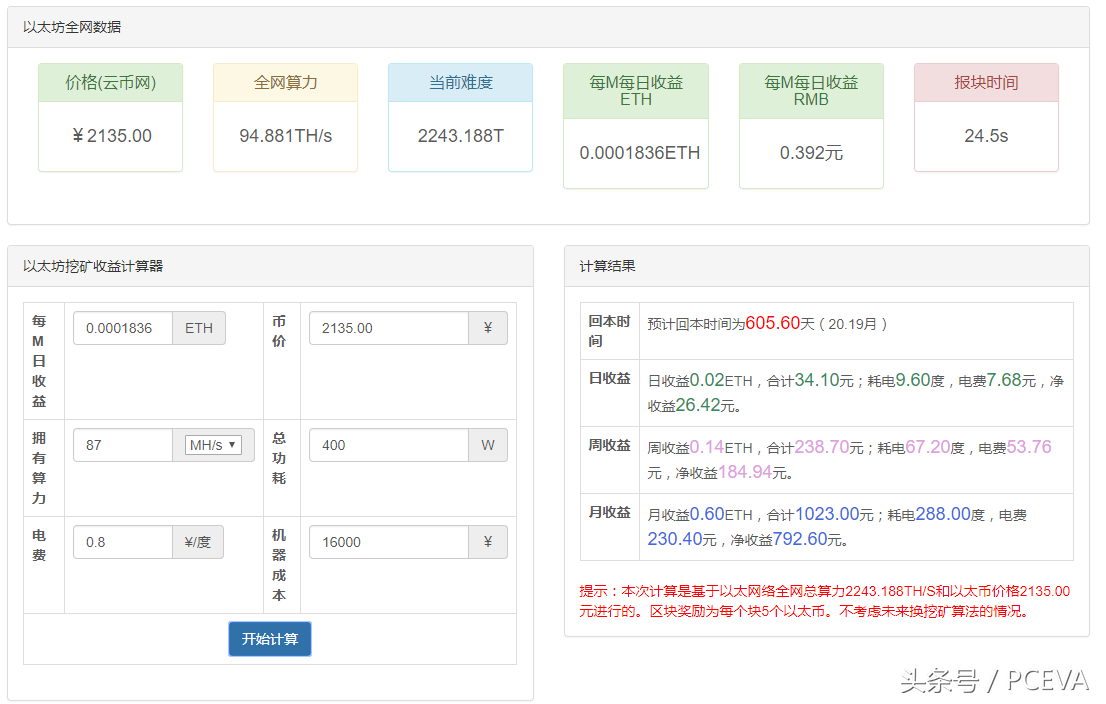
Task: Select the value 0.0001836ETH in stats card
Action: [x=640, y=152]
